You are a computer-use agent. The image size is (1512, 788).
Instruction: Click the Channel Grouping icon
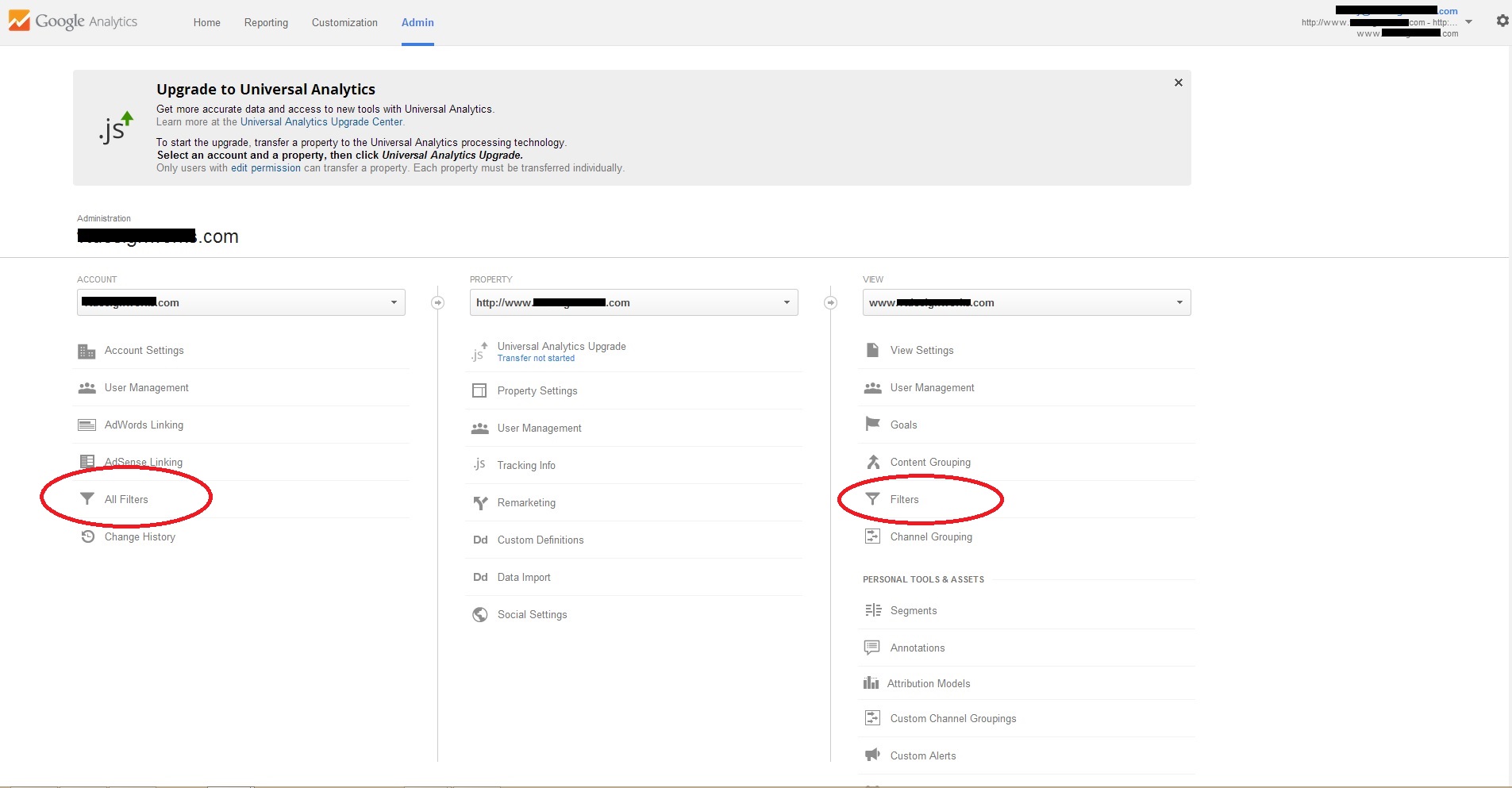click(872, 536)
